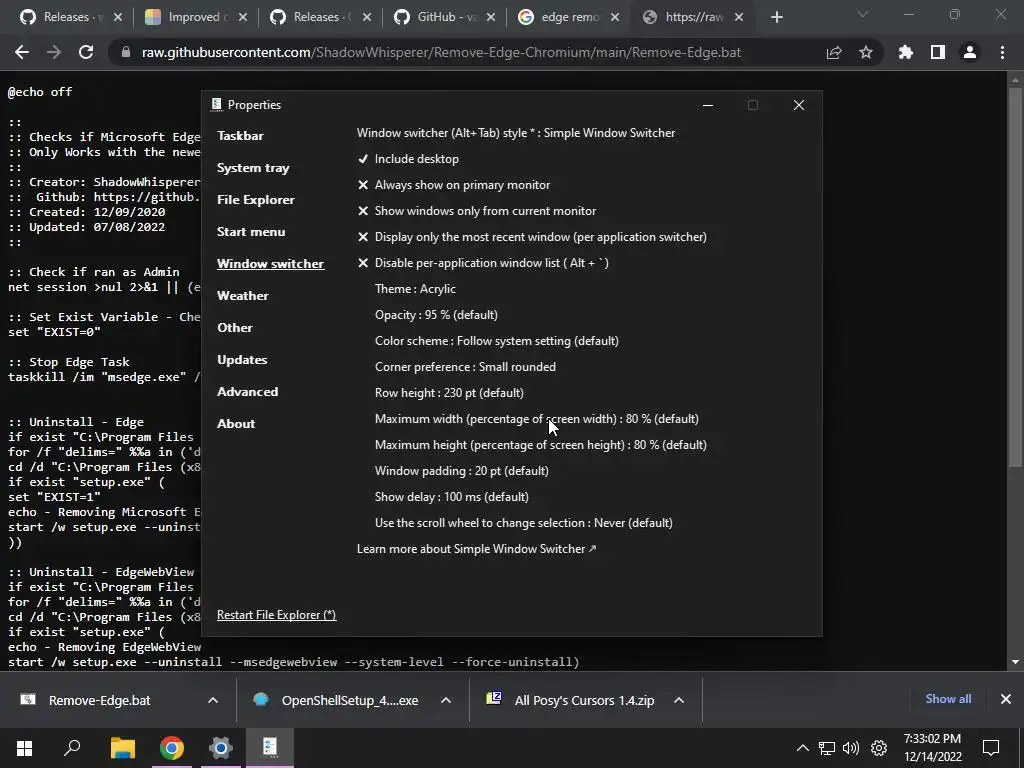
Task: Click 'Show all' downloads link
Action: tap(948, 699)
